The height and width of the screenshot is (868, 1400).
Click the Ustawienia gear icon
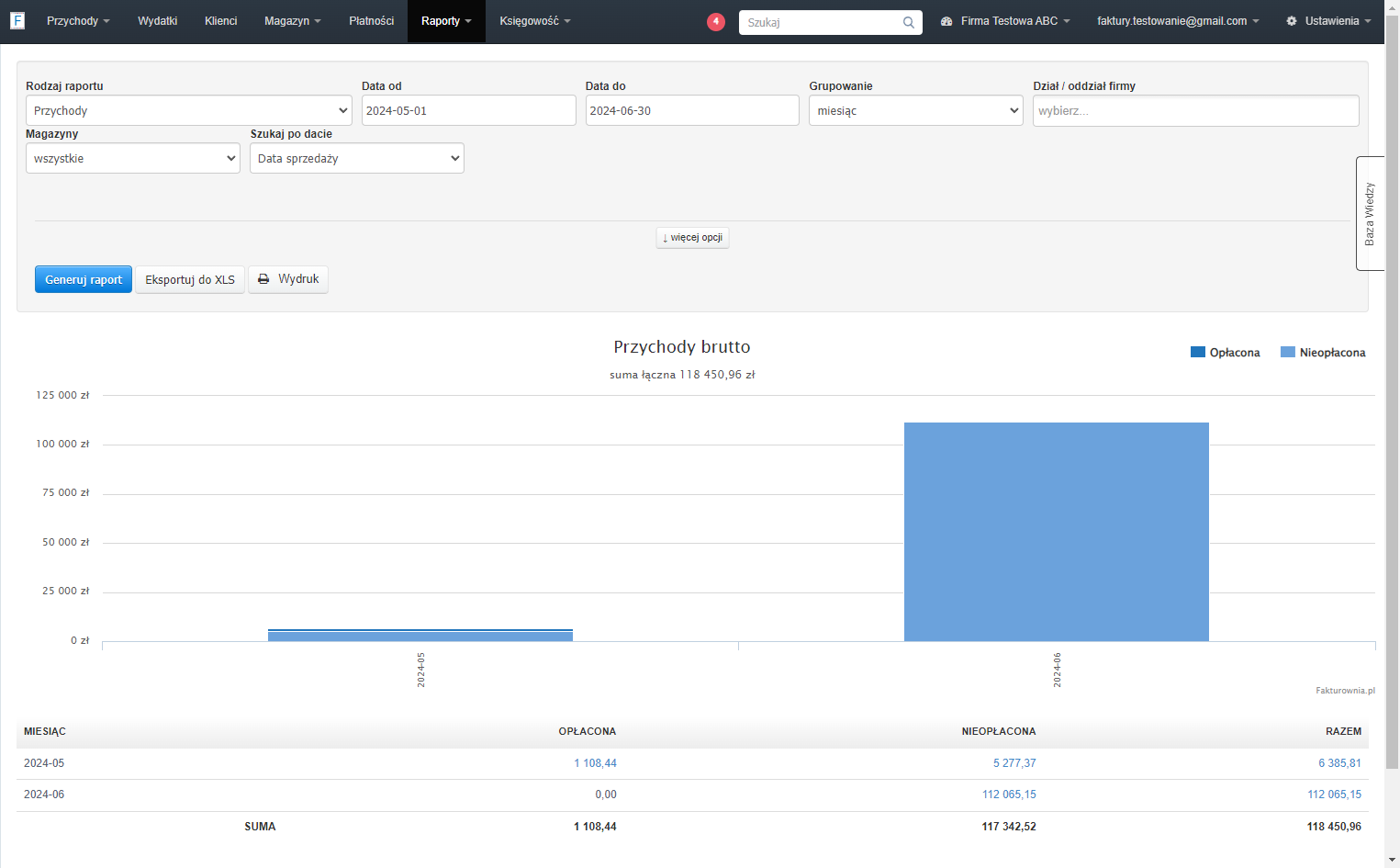[x=1292, y=21]
